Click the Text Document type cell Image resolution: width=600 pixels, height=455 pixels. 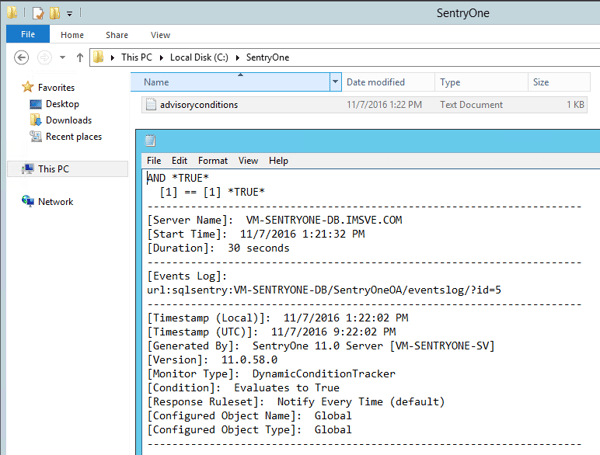[x=471, y=105]
